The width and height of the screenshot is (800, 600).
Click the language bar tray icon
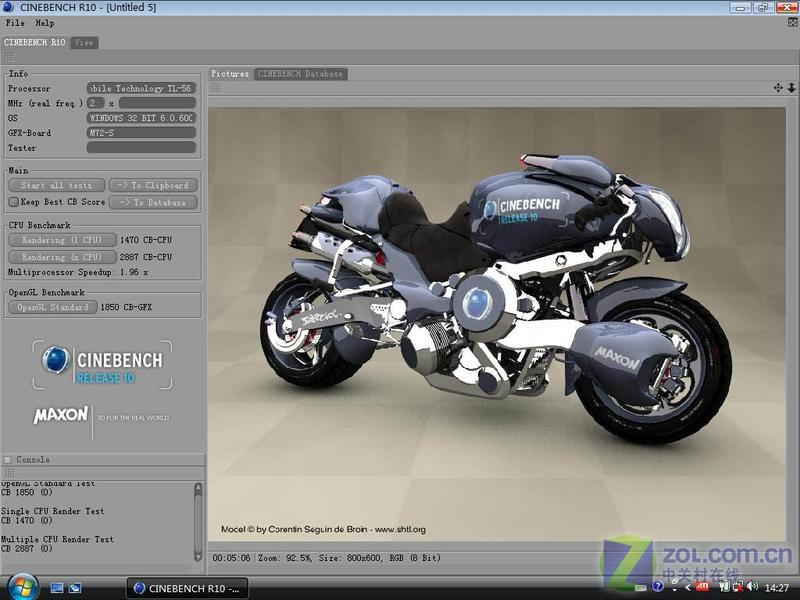(x=640, y=588)
